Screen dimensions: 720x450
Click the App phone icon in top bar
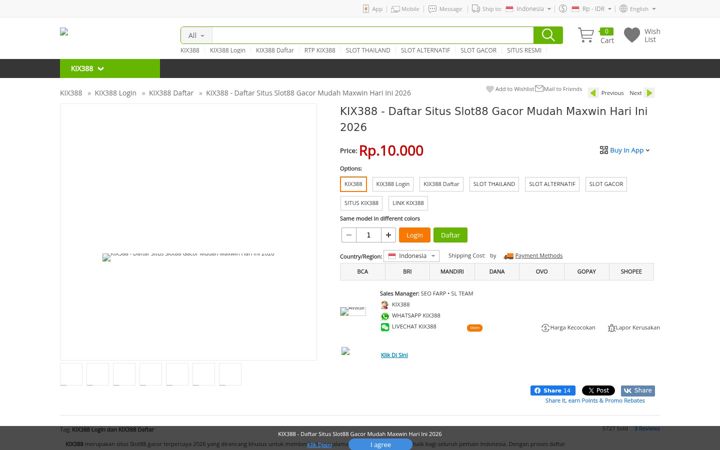click(366, 9)
